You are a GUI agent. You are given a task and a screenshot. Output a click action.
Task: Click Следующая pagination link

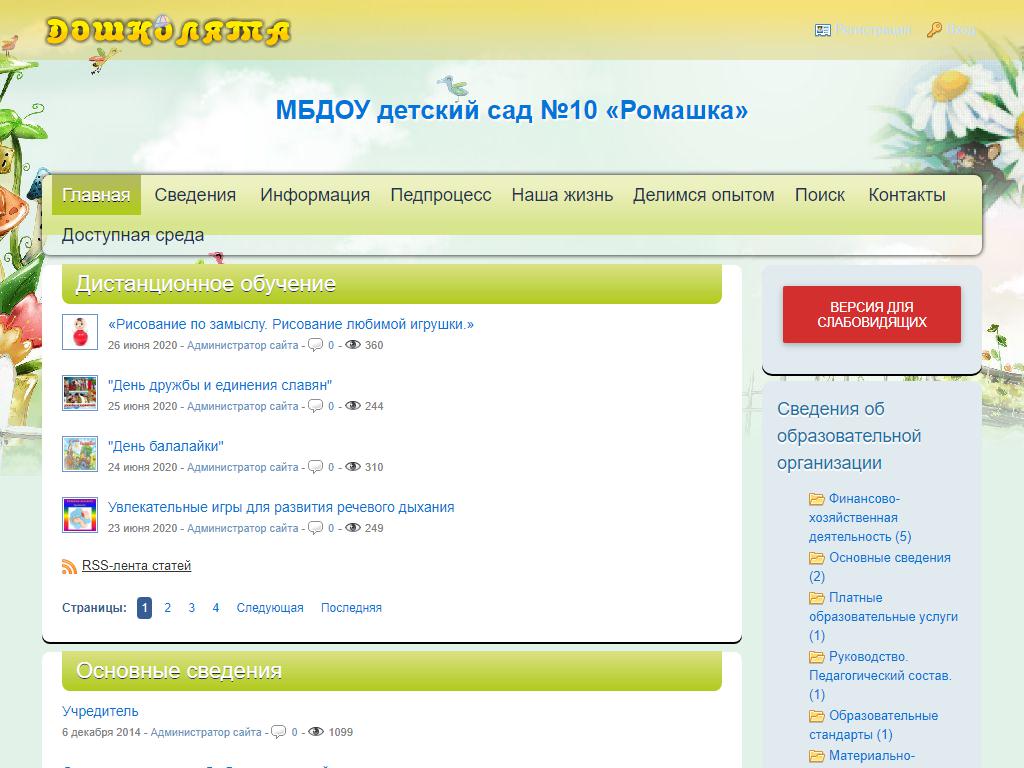[x=270, y=608]
